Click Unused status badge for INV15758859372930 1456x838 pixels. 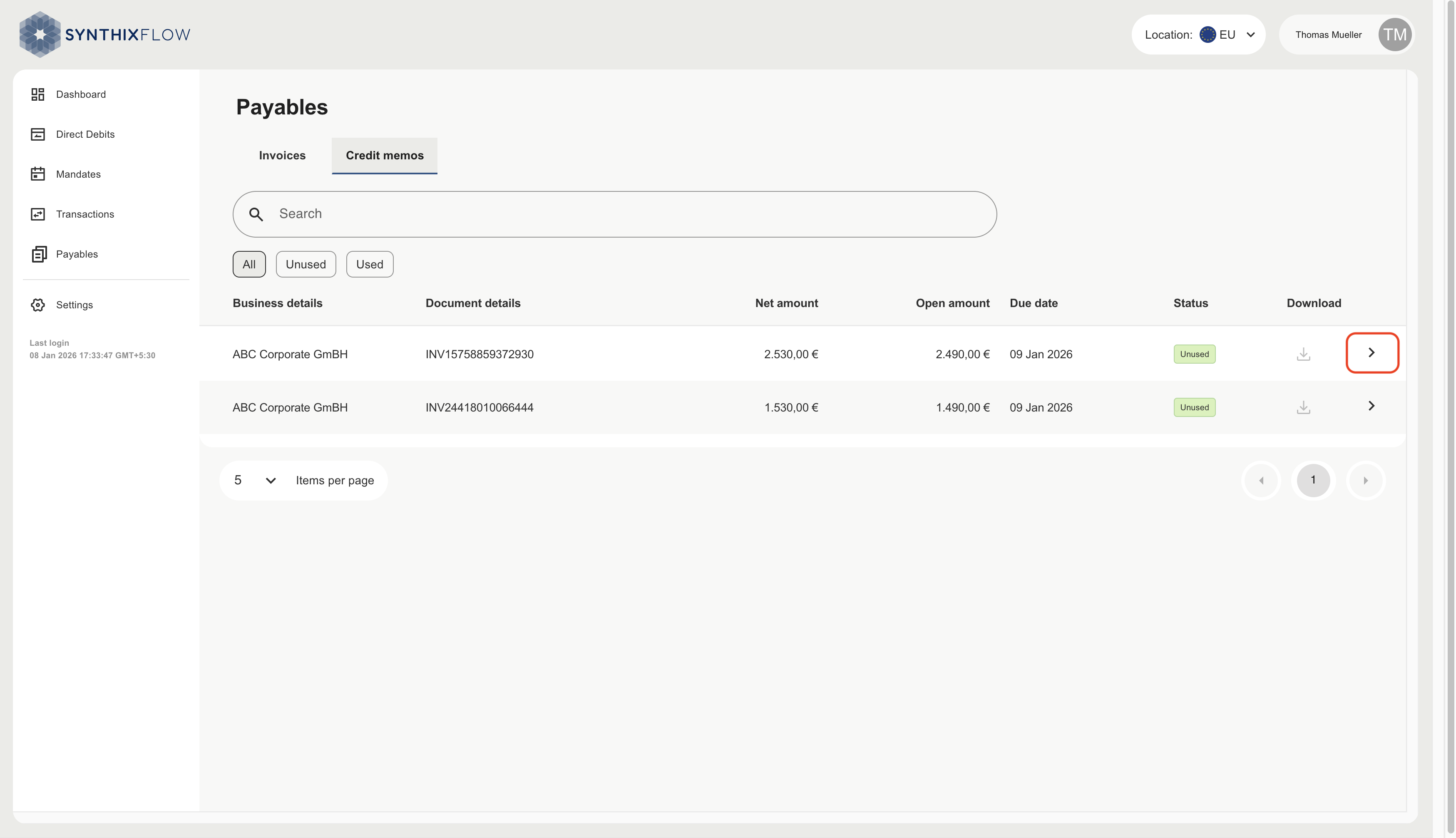1195,354
